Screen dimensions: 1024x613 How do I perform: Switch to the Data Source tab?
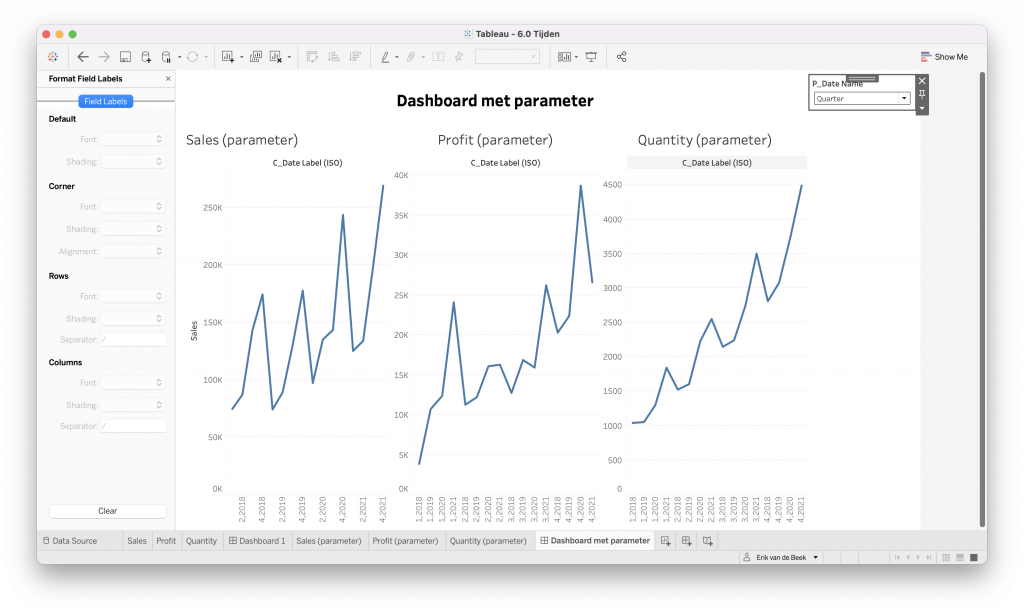tap(69, 541)
